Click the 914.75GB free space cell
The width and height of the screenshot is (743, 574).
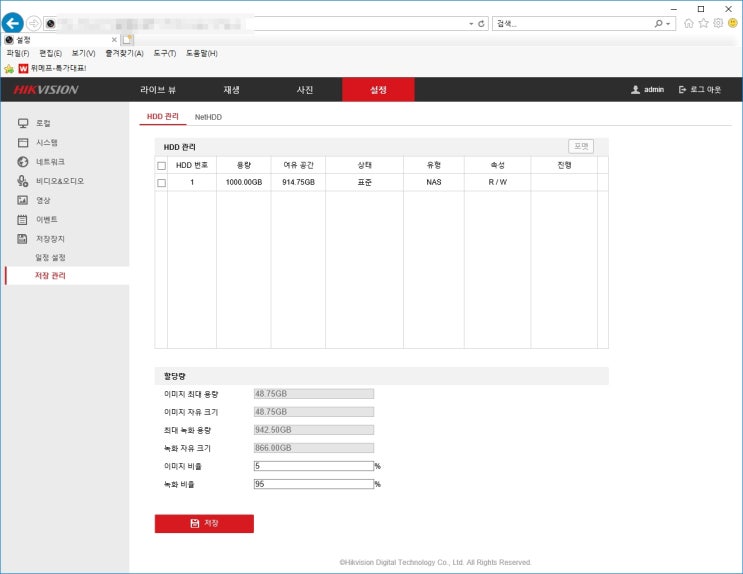coord(298,182)
